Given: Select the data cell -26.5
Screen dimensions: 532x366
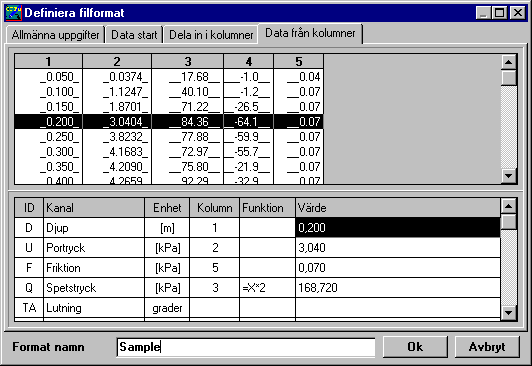Looking at the screenshot, I should (x=249, y=107).
